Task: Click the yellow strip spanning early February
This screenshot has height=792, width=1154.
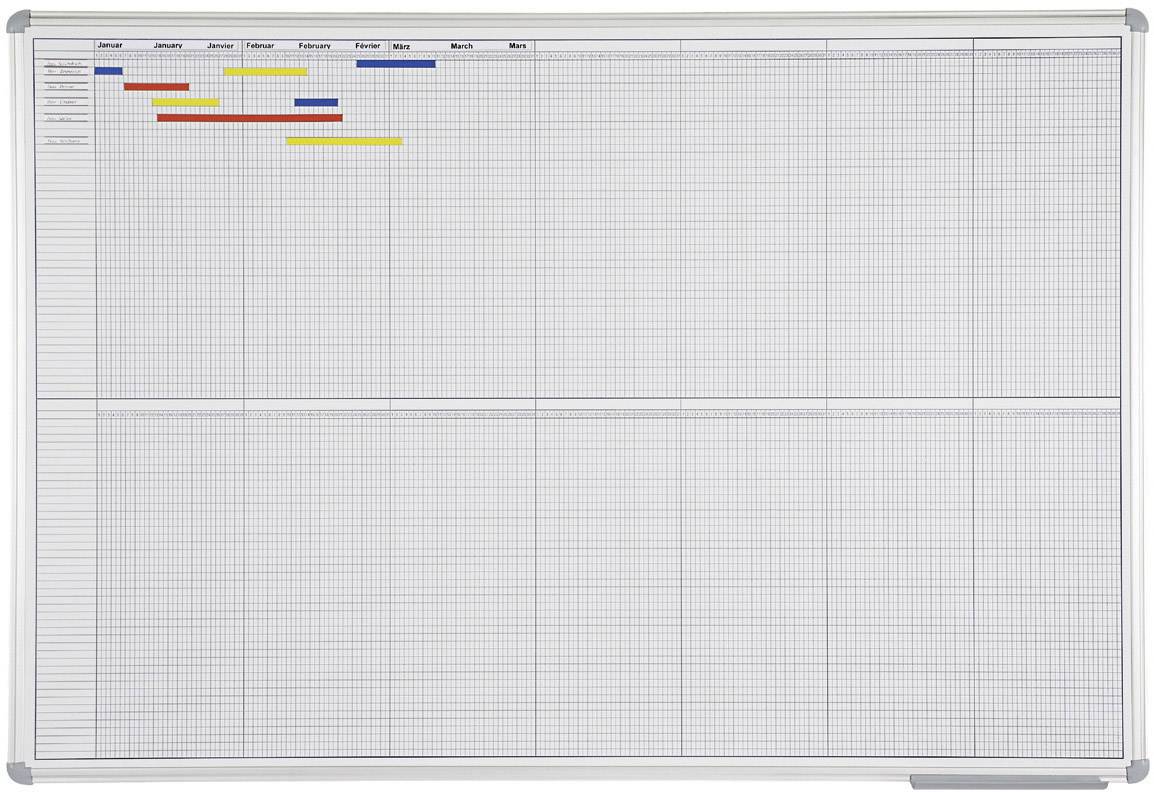Action: click(265, 71)
